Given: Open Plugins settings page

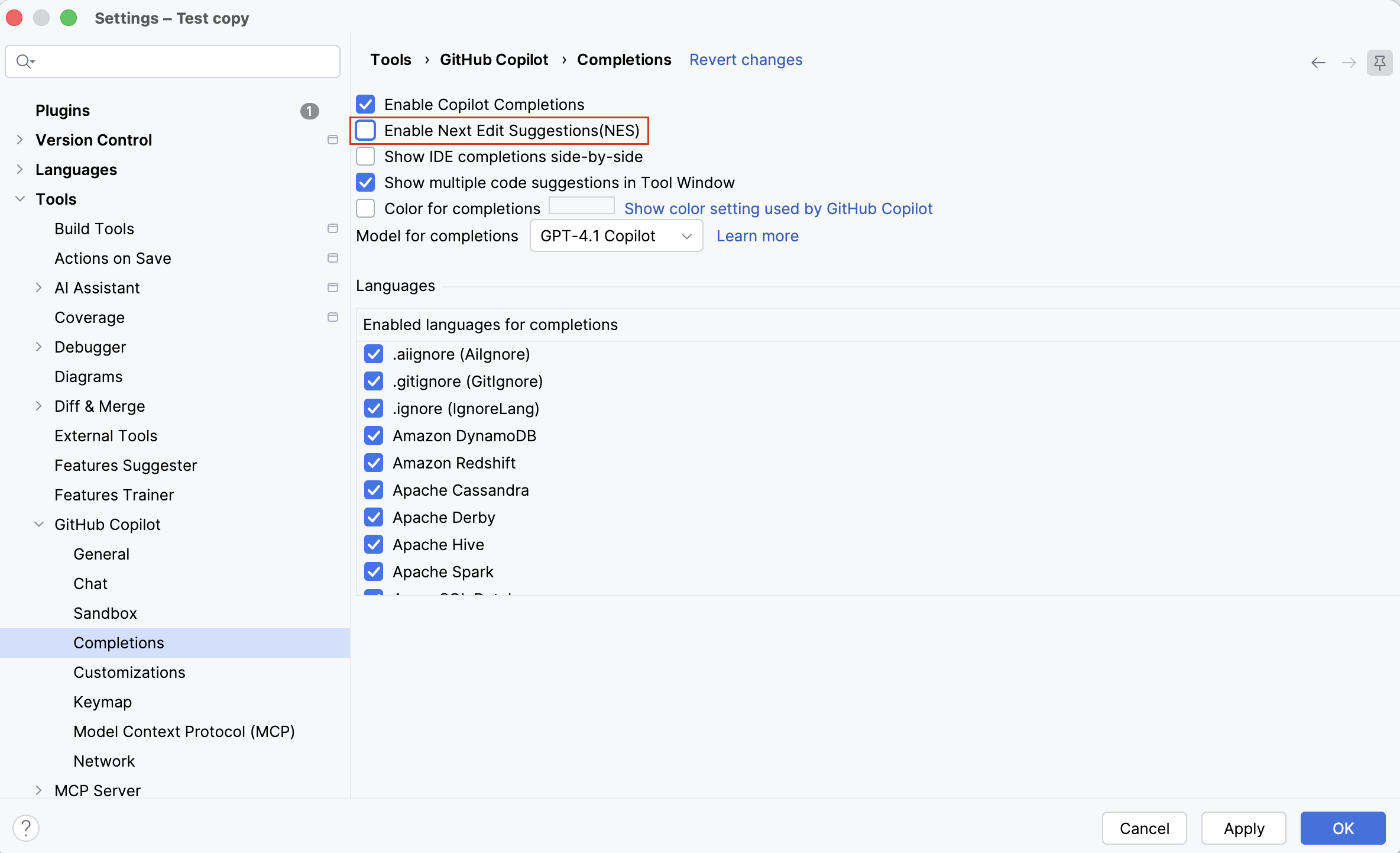Looking at the screenshot, I should [x=63, y=110].
